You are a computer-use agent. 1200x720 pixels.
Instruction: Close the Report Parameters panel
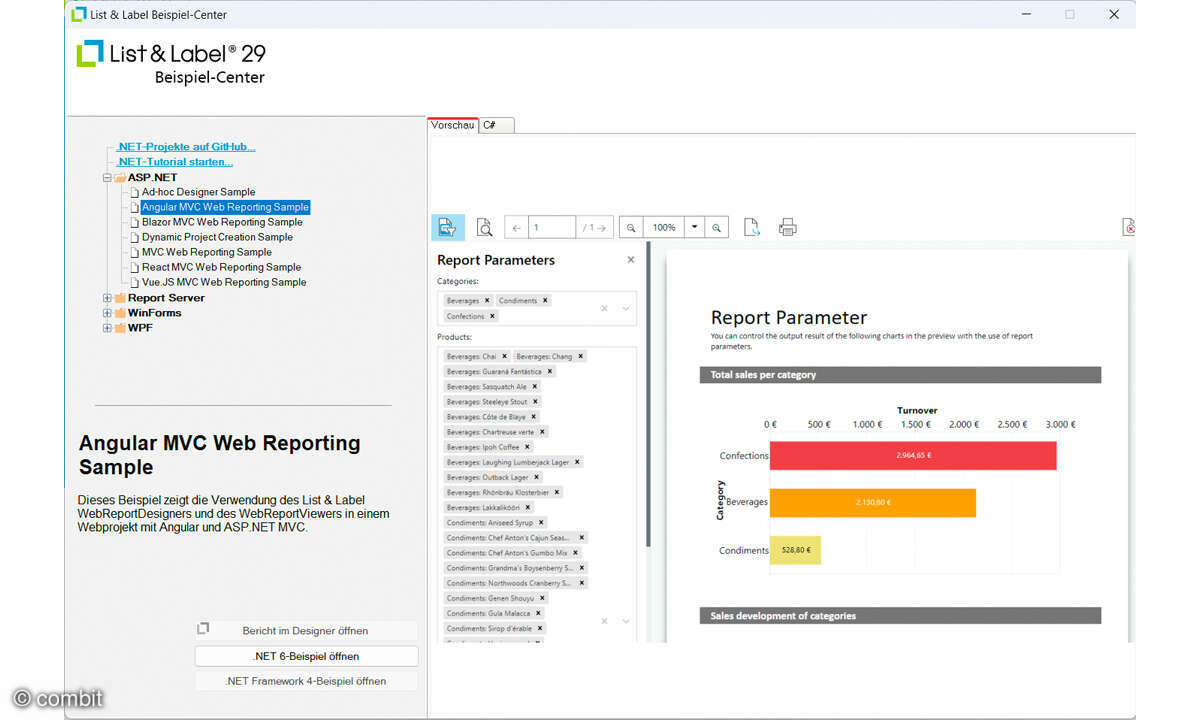[630, 259]
